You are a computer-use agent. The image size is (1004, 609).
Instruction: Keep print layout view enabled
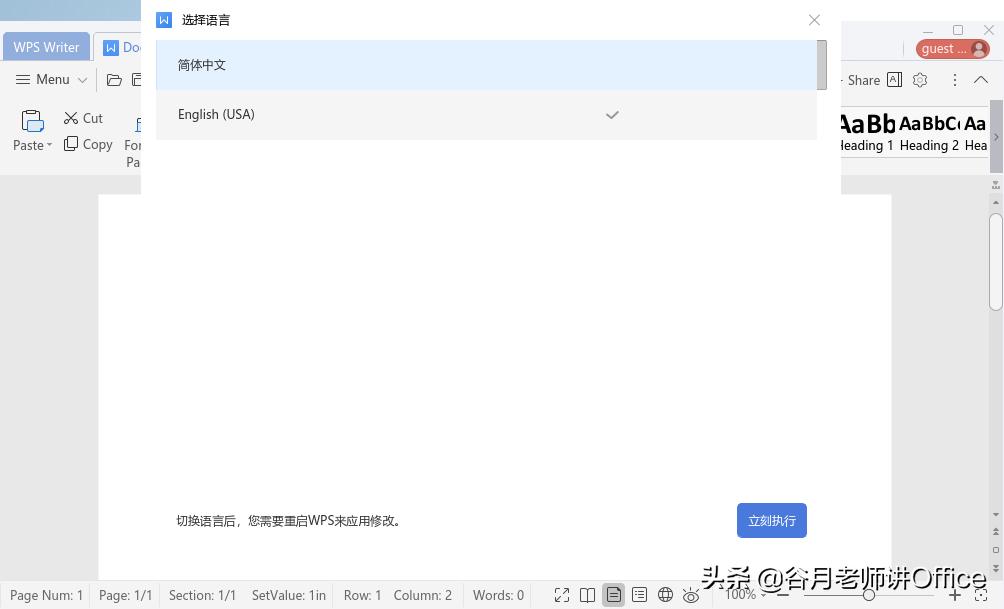[613, 594]
